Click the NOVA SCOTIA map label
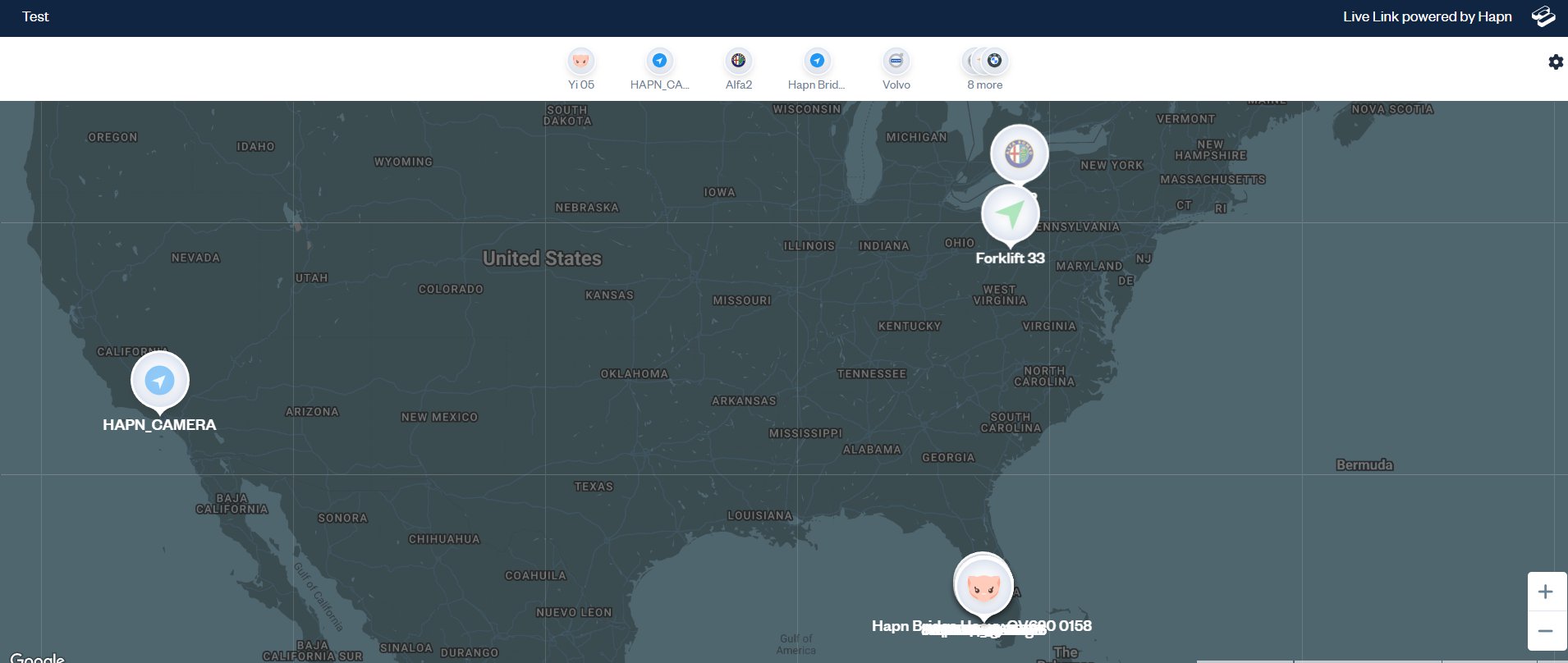The height and width of the screenshot is (663, 1568). click(x=1392, y=109)
